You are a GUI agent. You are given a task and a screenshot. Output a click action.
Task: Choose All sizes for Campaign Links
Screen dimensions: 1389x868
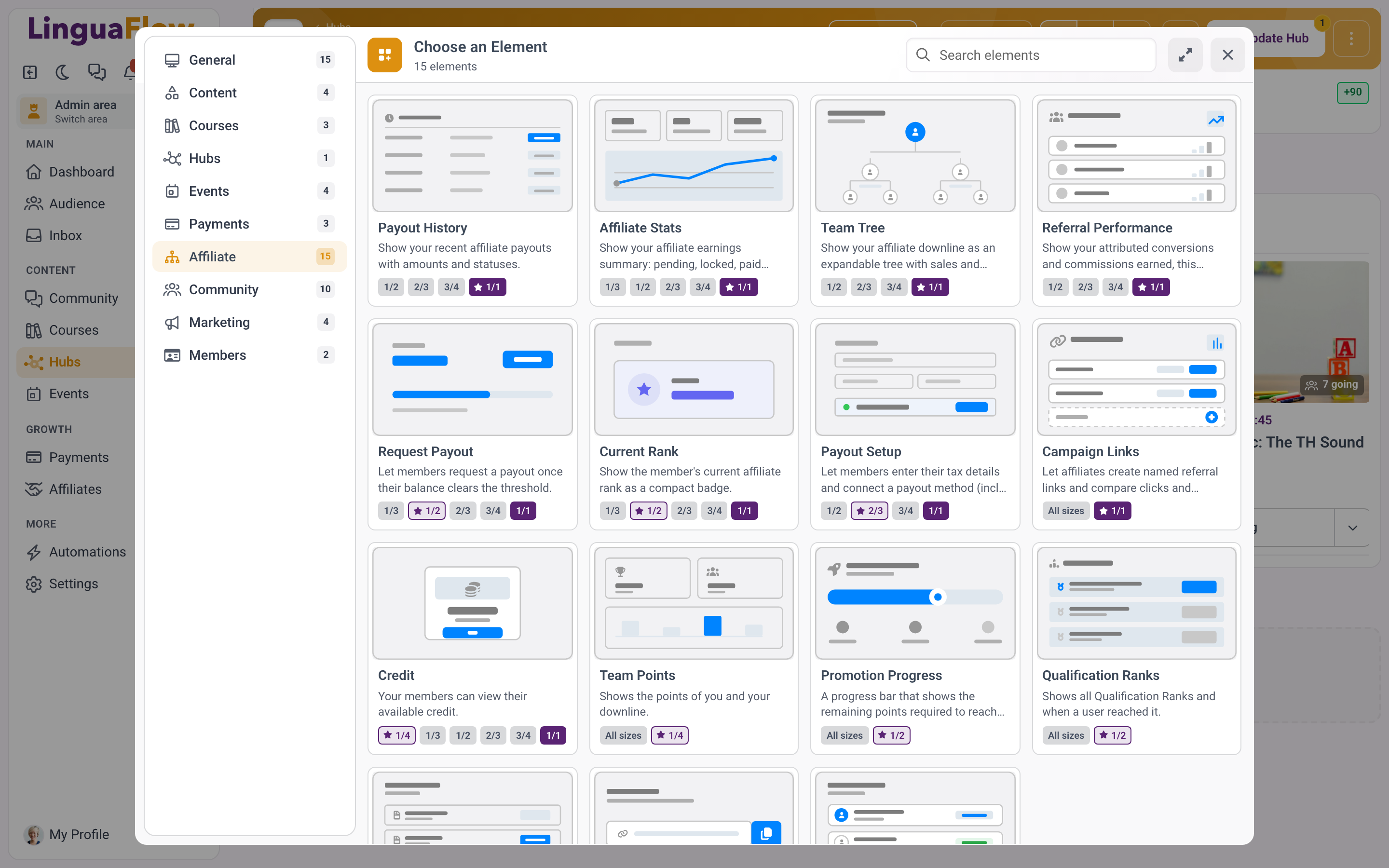click(1066, 511)
